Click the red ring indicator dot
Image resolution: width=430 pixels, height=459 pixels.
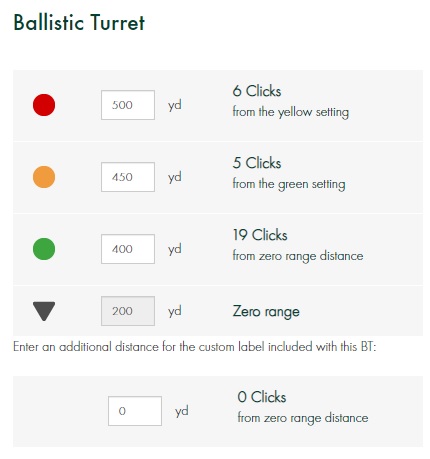click(x=44, y=105)
